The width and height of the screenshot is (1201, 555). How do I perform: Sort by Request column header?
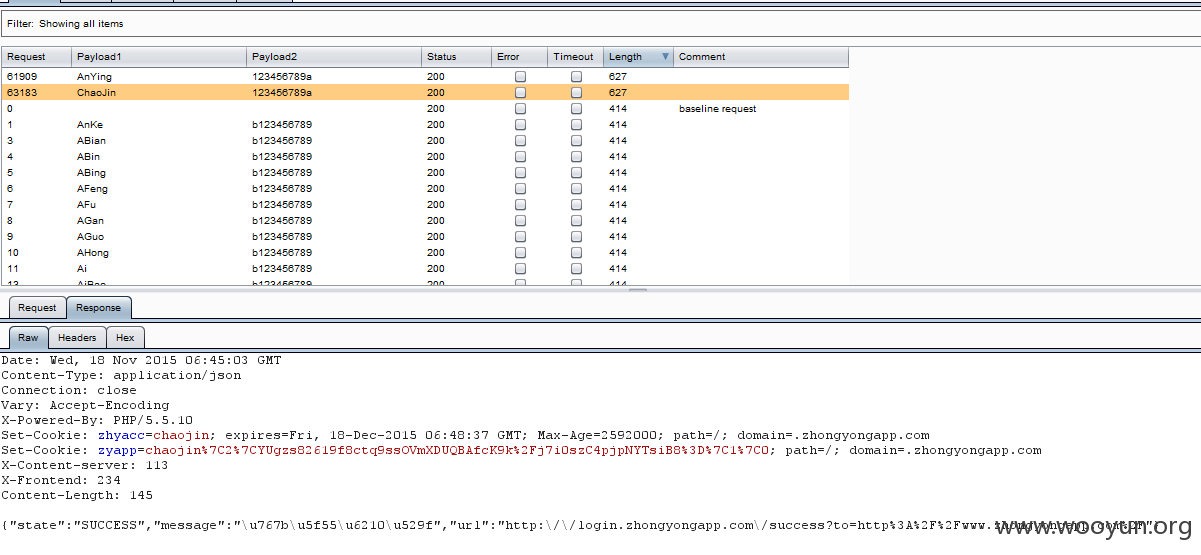[x=37, y=57]
